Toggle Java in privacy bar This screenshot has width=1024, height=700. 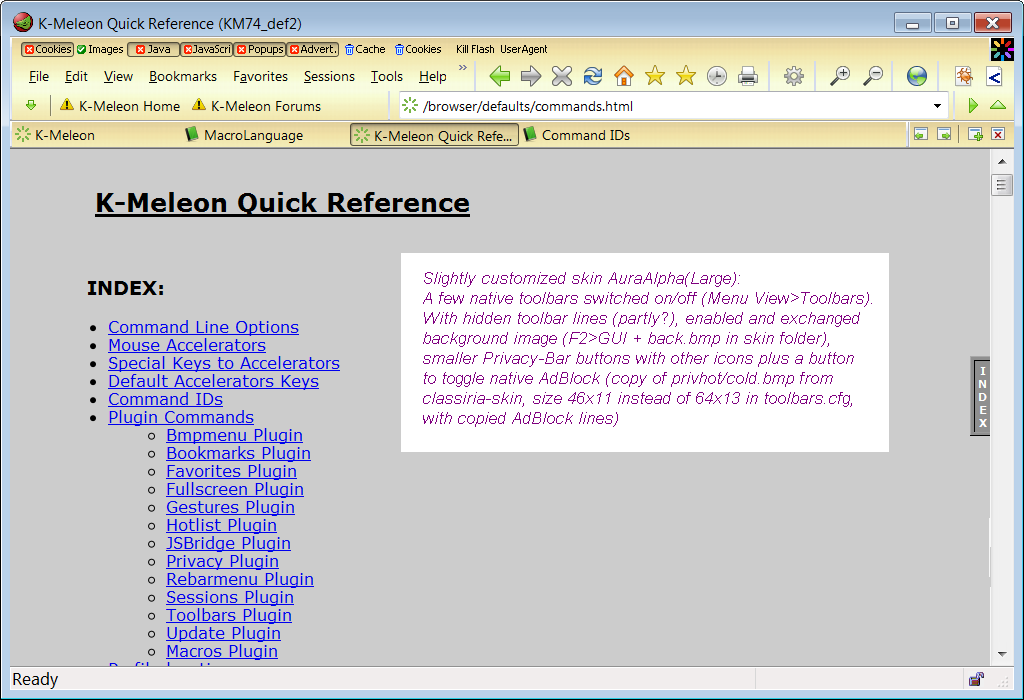point(153,49)
